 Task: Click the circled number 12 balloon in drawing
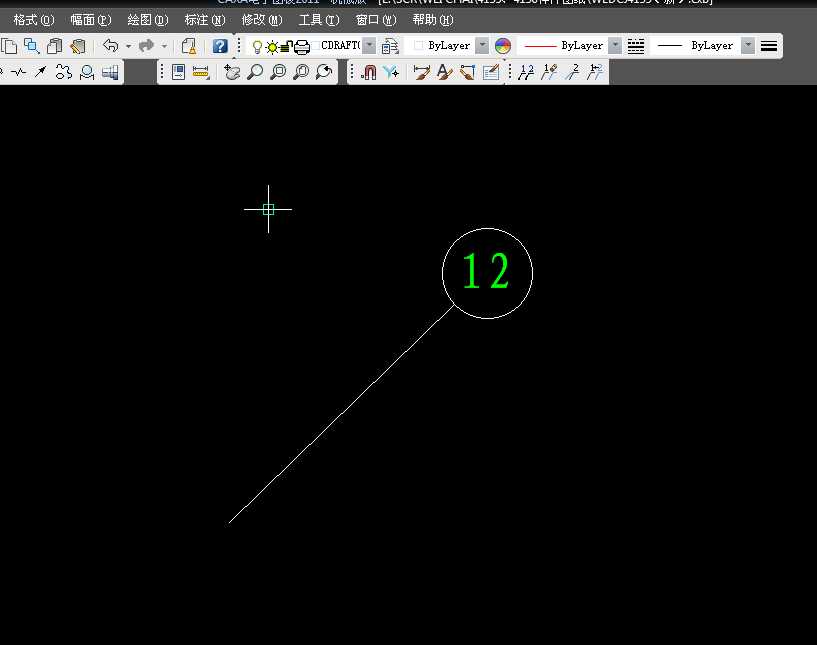tap(487, 273)
